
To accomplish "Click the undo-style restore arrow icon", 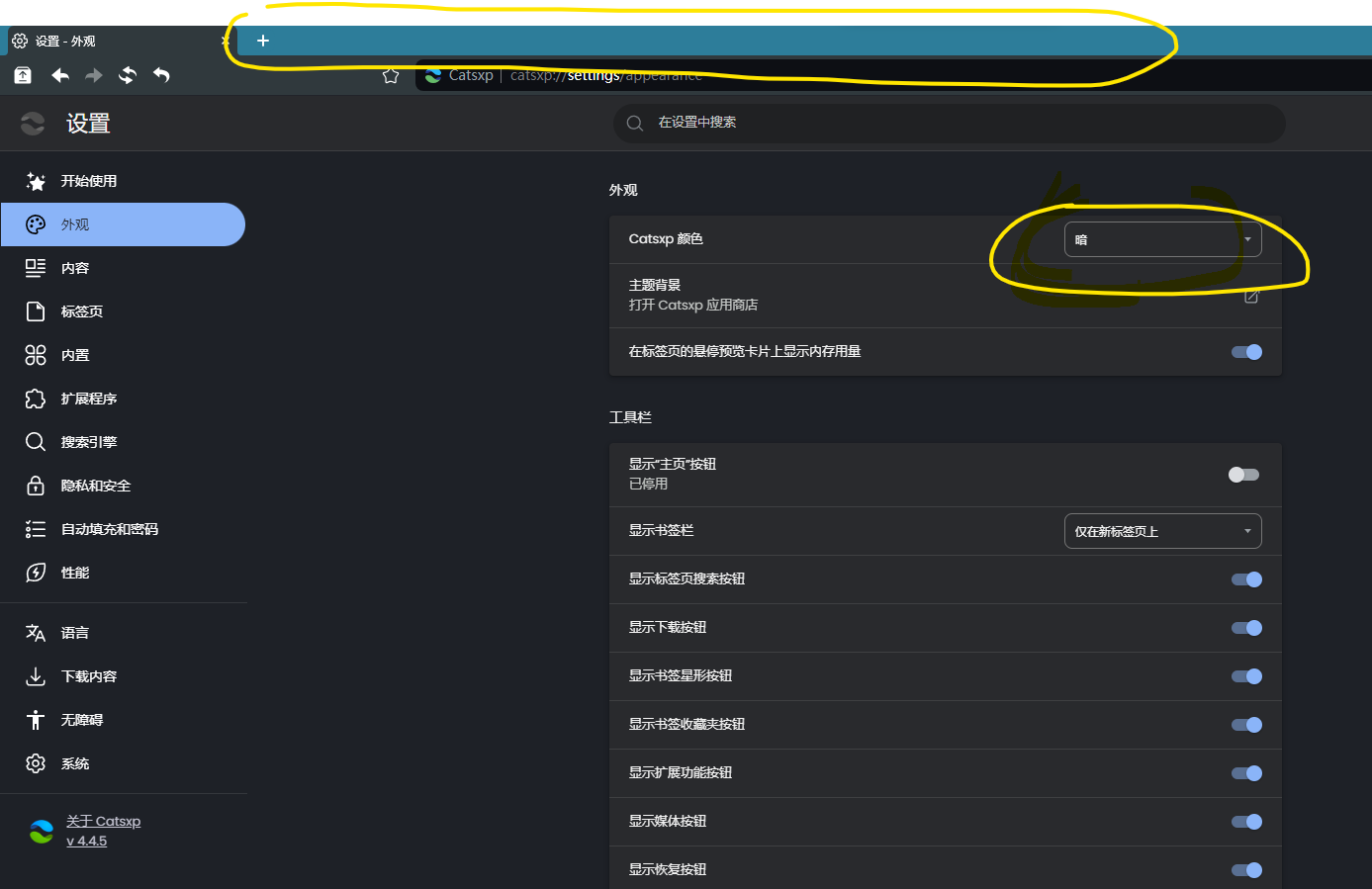I will coord(161,75).
